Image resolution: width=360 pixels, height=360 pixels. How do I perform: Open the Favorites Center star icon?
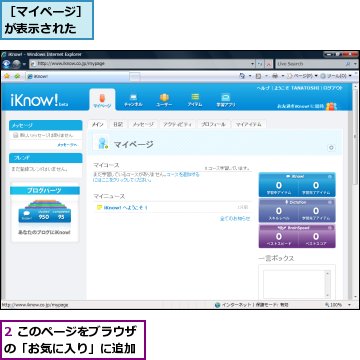[6, 76]
